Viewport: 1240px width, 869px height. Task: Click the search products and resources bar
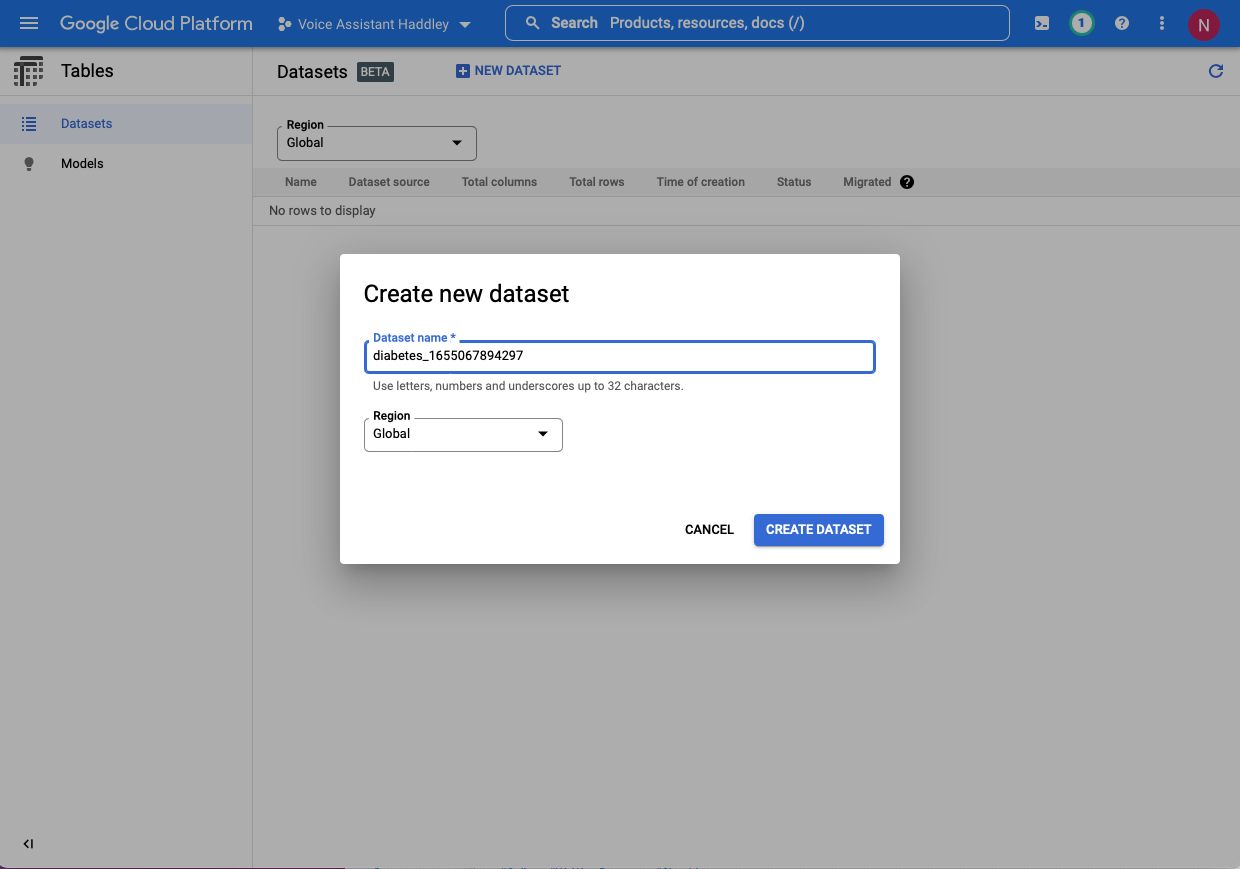tap(757, 23)
